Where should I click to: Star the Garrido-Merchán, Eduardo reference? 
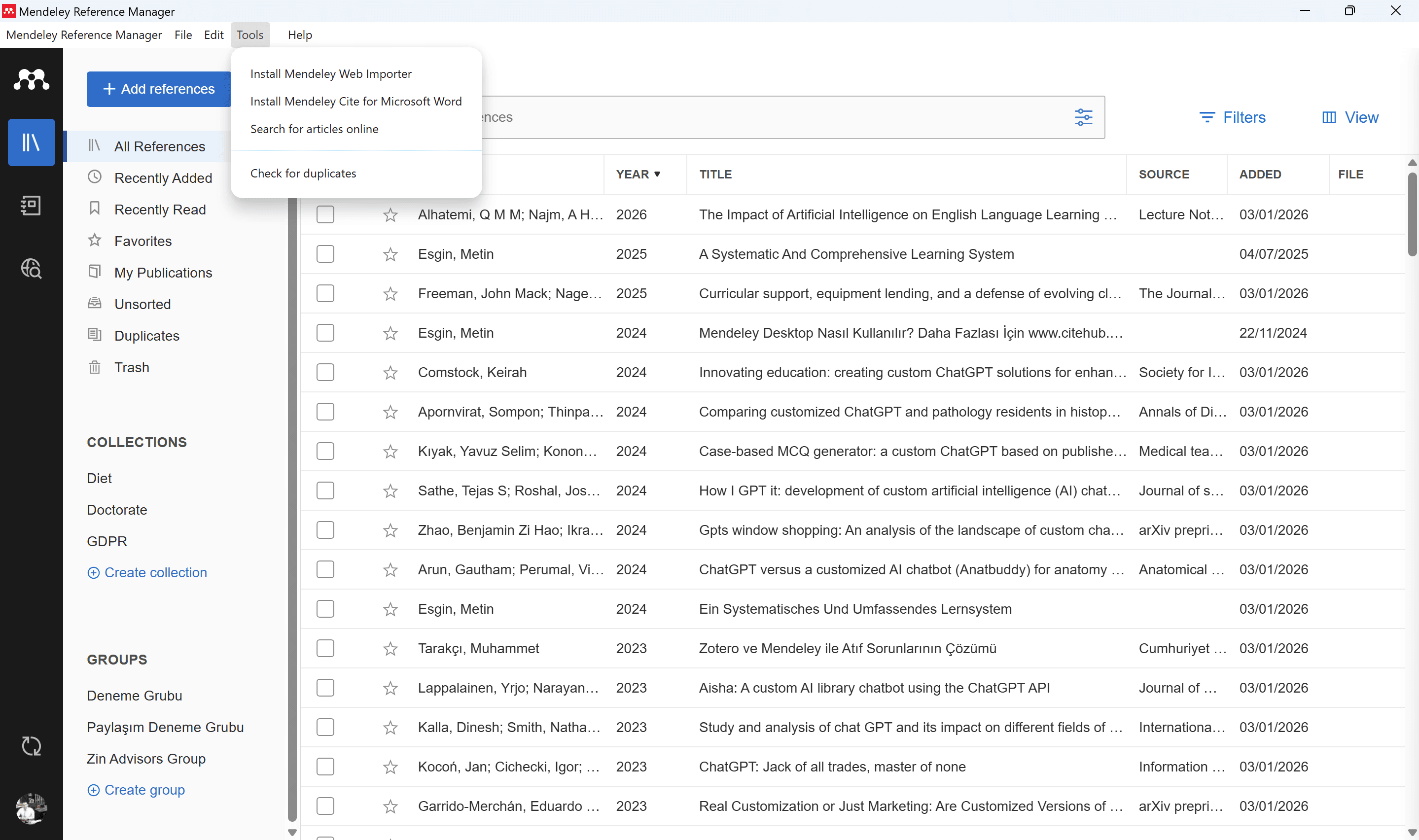(x=390, y=806)
